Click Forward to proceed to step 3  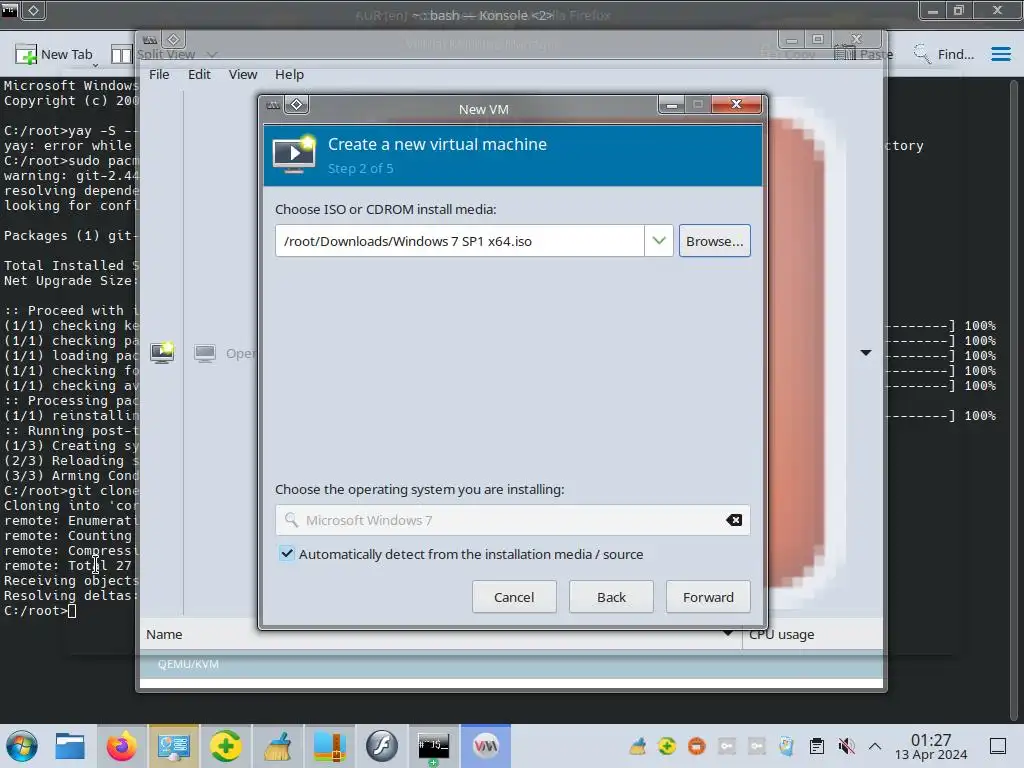point(708,597)
